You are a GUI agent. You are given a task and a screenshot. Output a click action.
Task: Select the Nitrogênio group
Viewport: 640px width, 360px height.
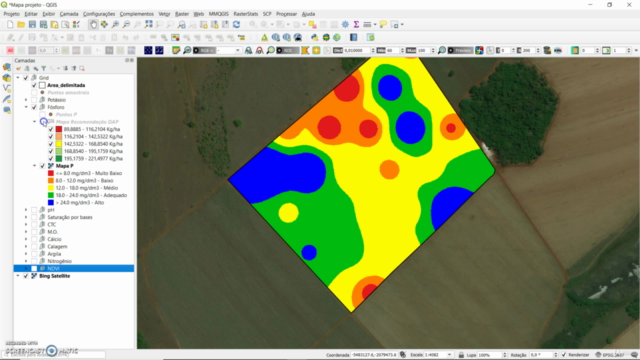[59, 261]
